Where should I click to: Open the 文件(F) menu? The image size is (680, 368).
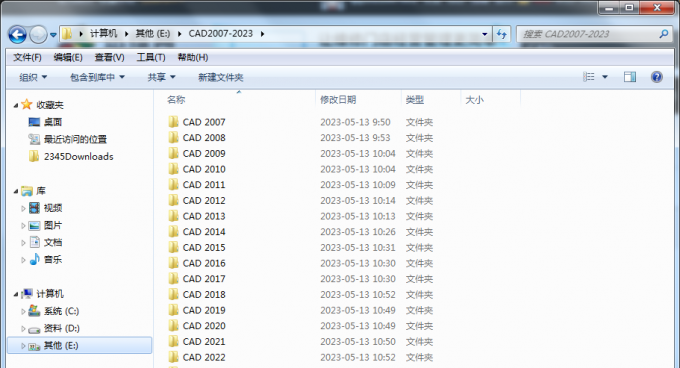pos(27,57)
